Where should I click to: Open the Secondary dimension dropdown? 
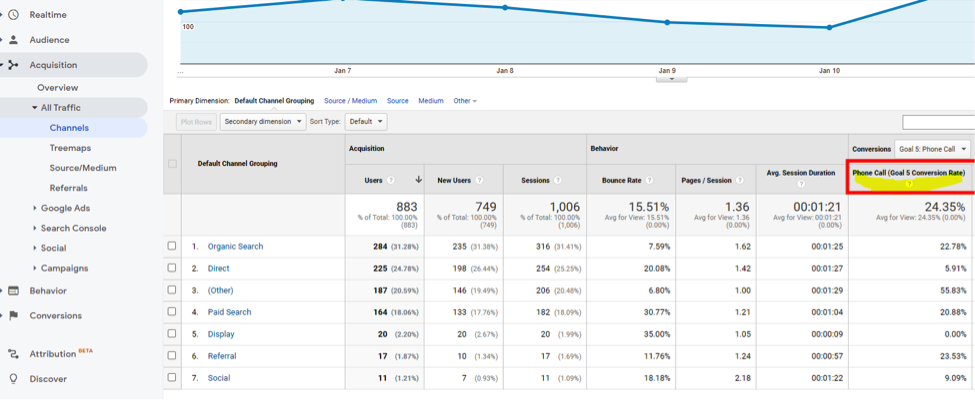click(x=263, y=122)
